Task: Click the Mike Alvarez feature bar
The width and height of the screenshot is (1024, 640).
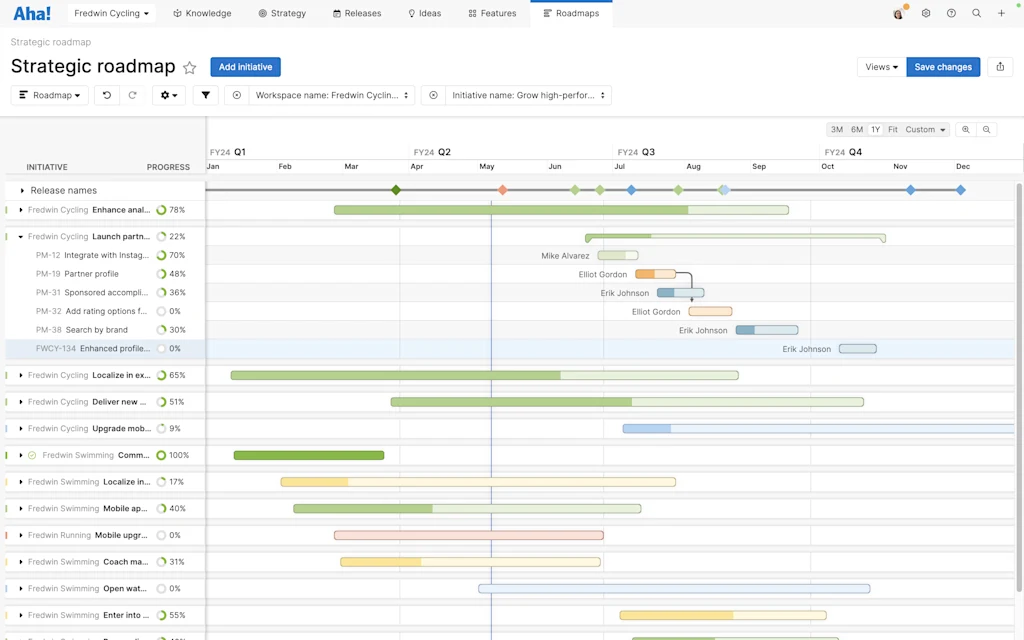Action: [x=618, y=255]
